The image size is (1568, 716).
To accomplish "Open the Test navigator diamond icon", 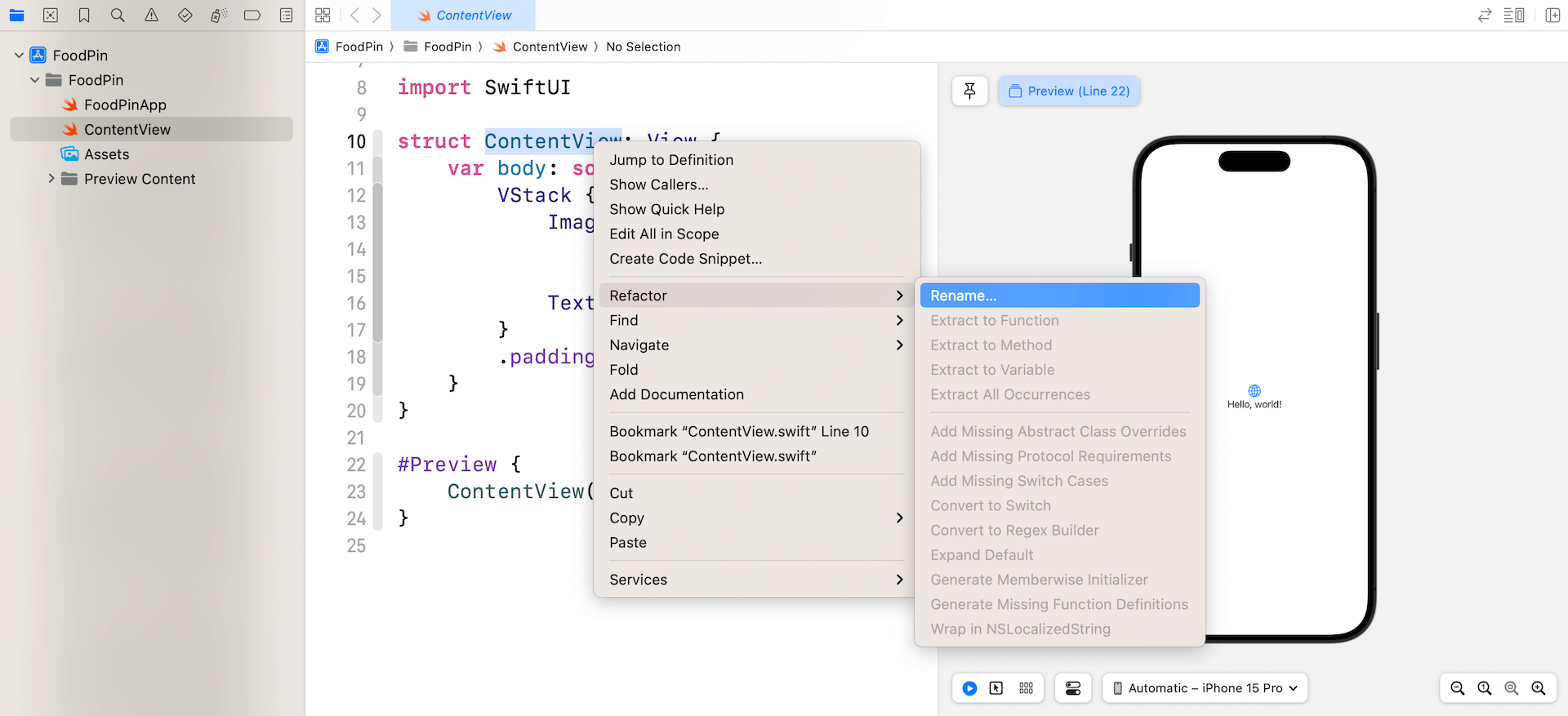I will (185, 15).
